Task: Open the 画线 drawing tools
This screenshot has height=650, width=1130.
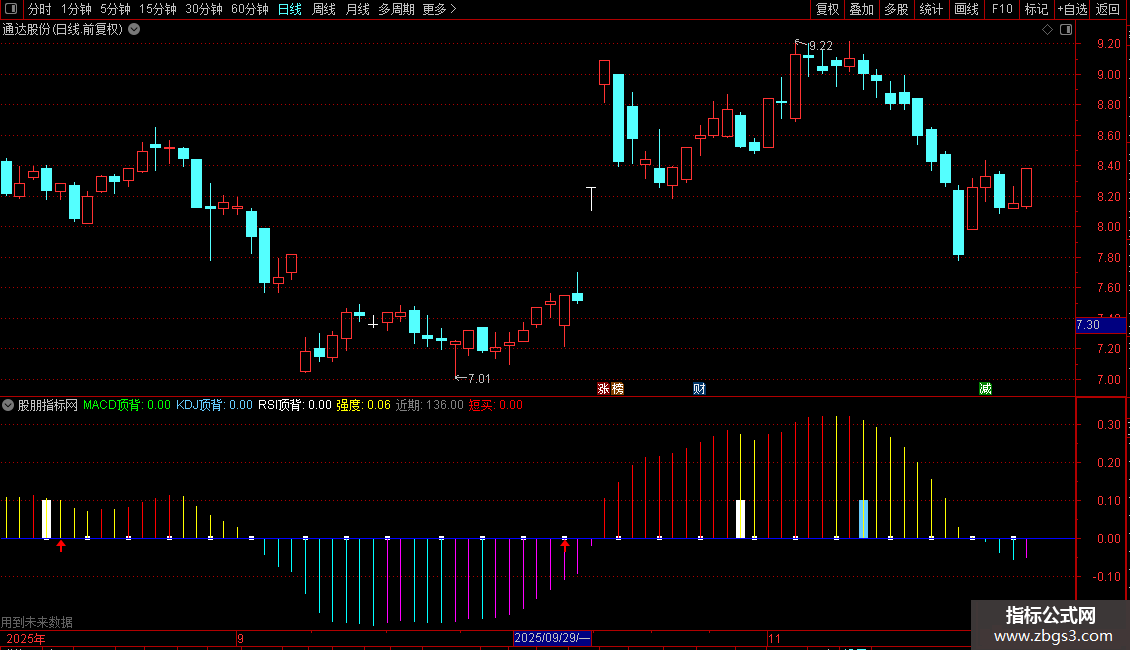Action: click(966, 9)
